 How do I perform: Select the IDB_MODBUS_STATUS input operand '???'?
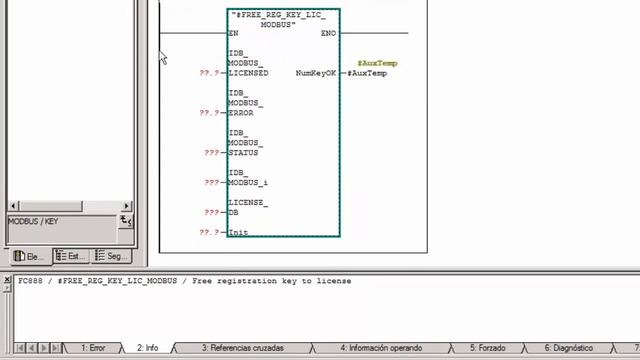tap(211, 153)
